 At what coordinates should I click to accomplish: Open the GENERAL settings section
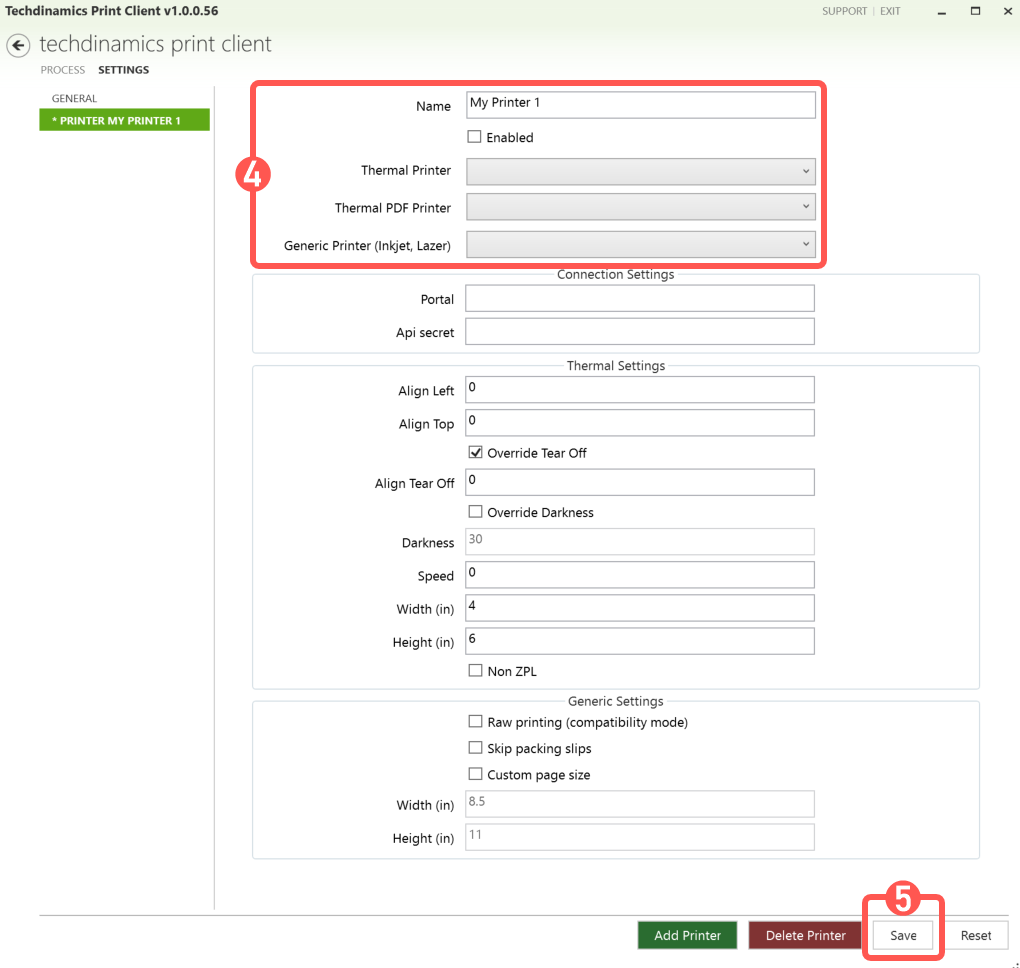[x=74, y=98]
